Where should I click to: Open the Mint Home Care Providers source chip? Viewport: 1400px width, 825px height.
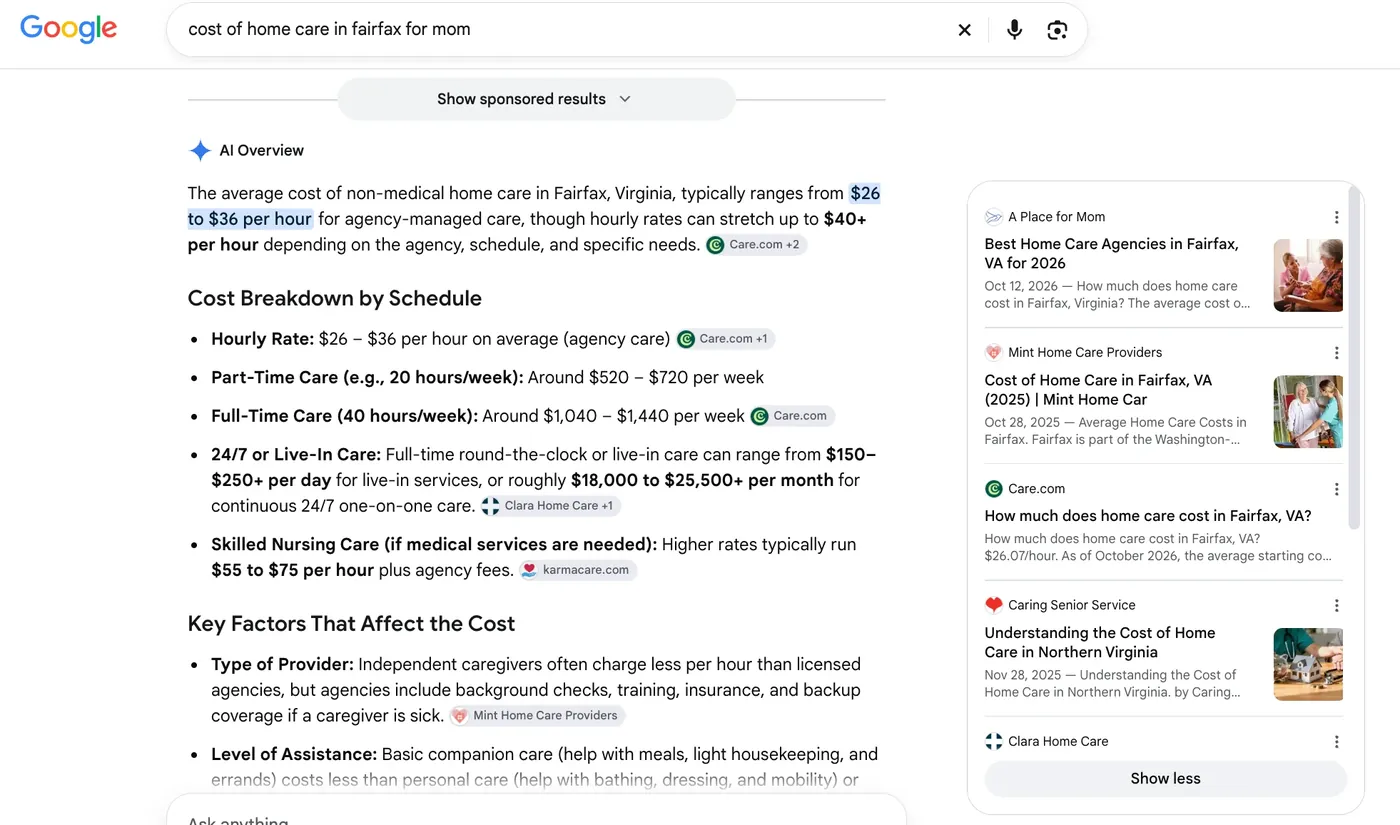pyautogui.click(x=537, y=716)
